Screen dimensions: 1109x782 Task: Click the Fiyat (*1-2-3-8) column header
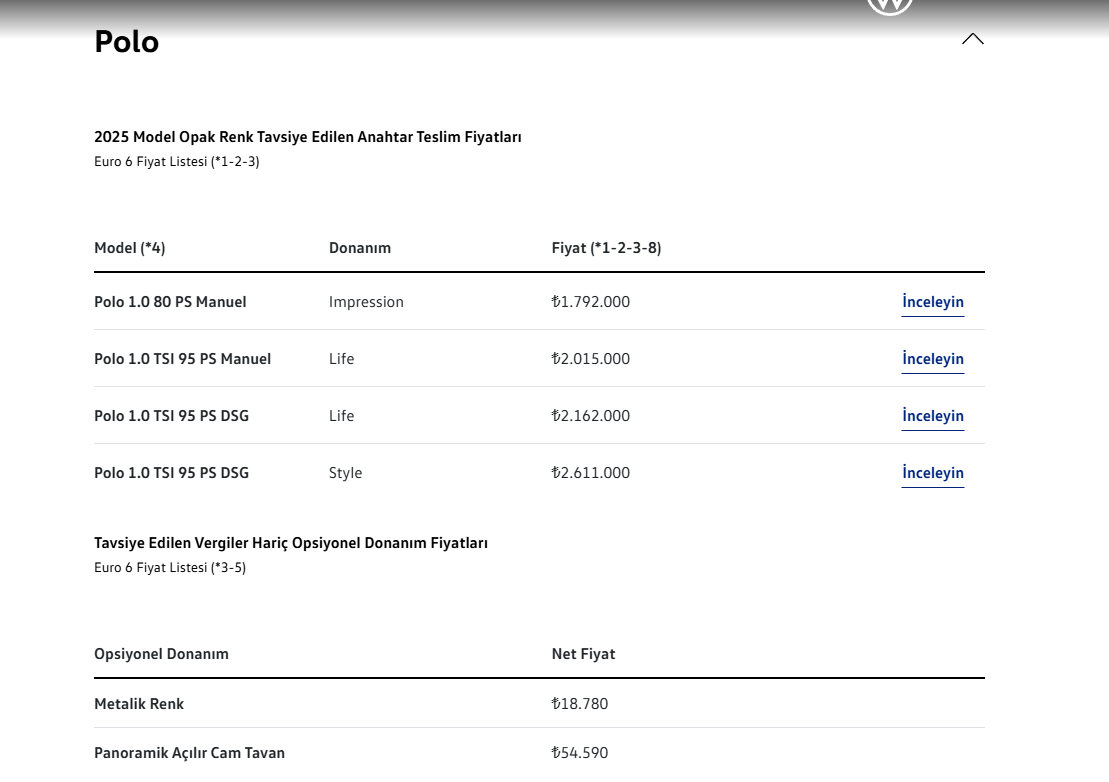click(x=606, y=248)
